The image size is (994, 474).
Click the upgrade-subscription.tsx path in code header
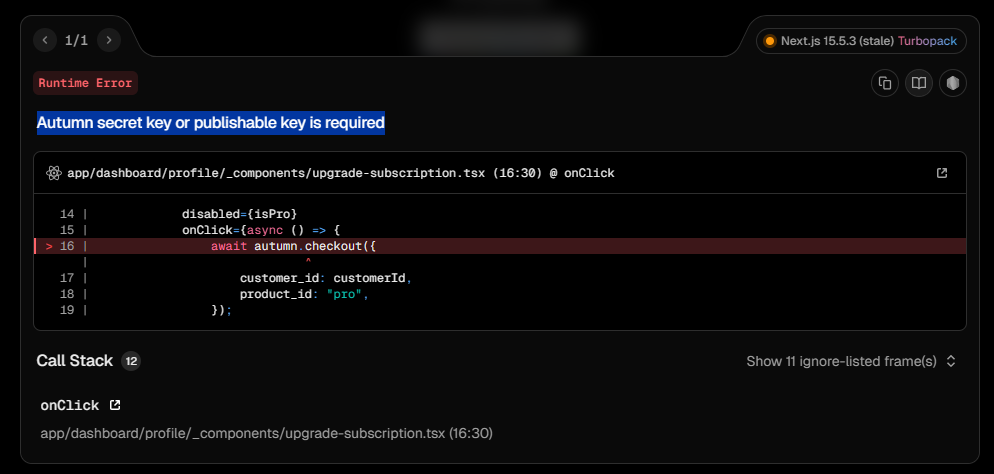275,173
